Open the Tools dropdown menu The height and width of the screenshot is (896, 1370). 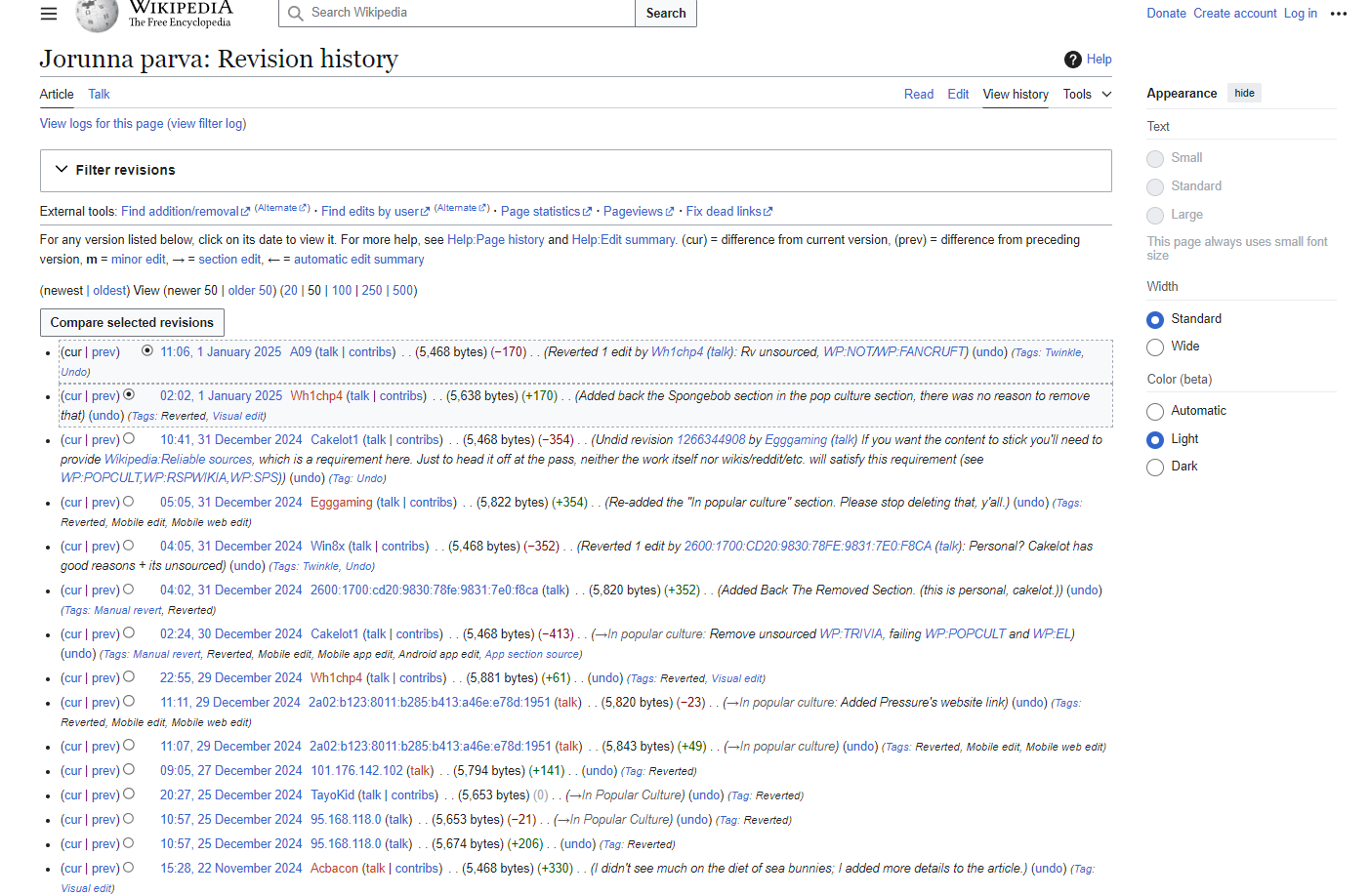pos(1087,94)
